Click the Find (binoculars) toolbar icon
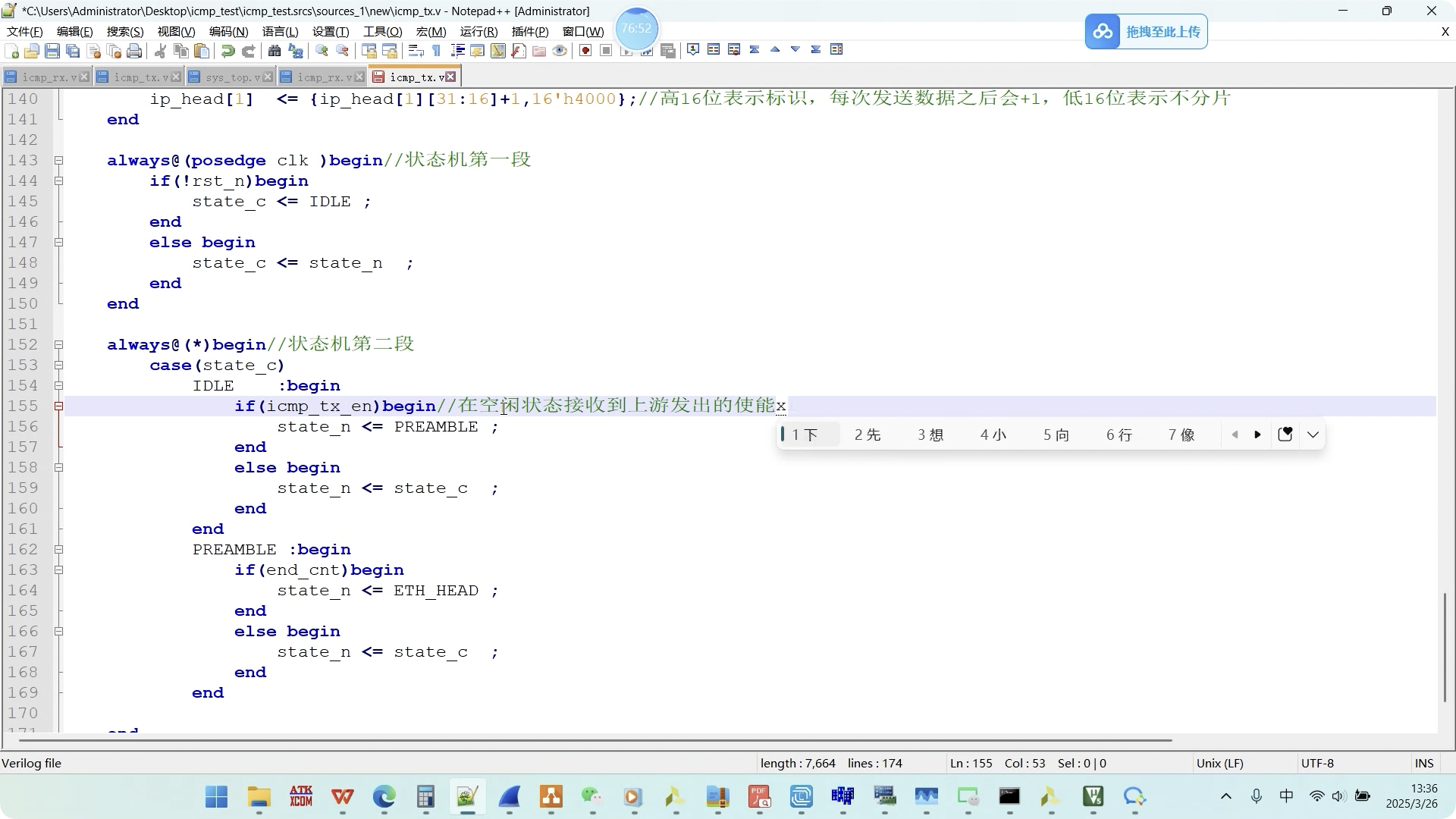 275,51
